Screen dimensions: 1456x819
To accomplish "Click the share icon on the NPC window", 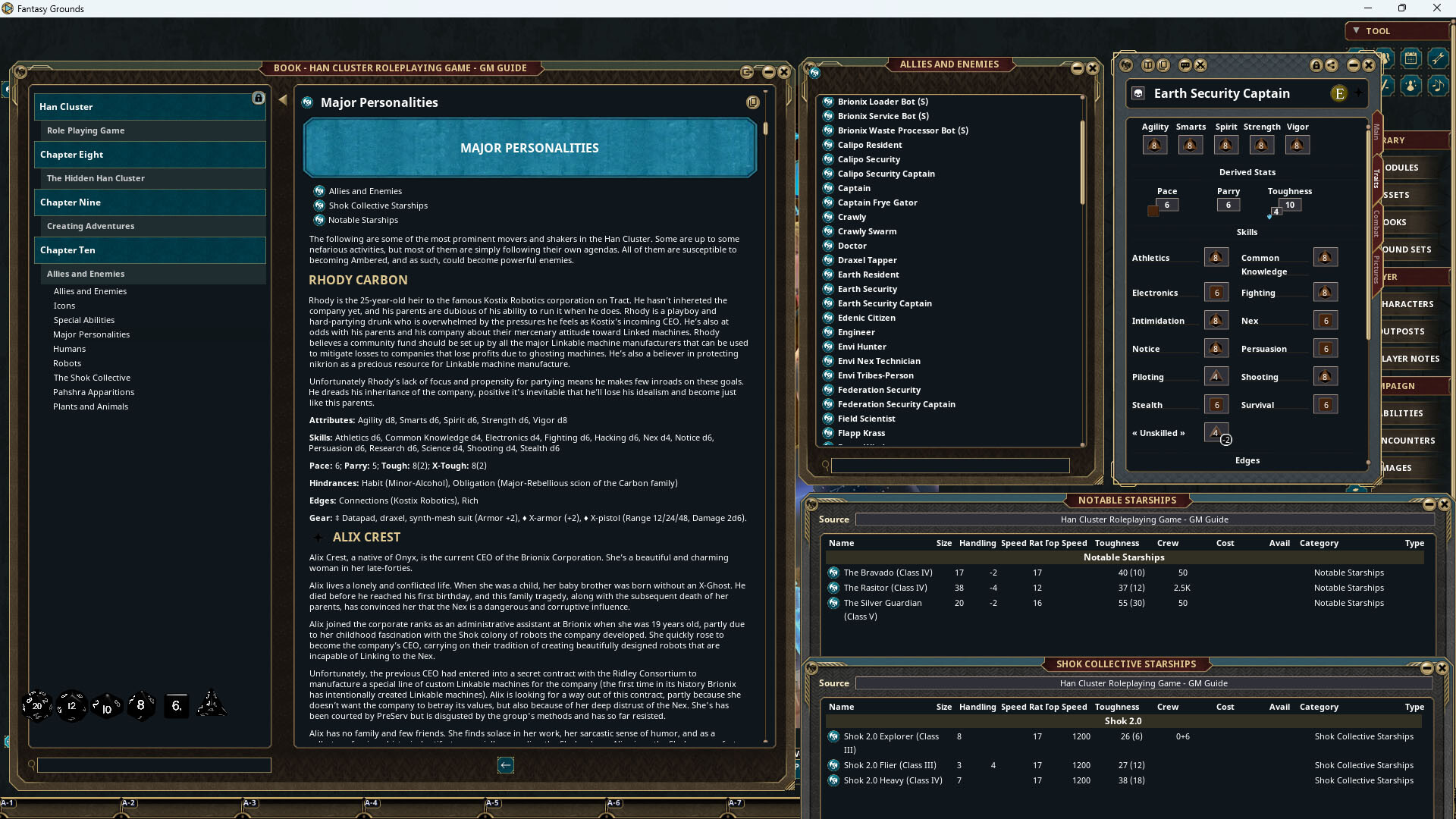I will click(x=1332, y=66).
